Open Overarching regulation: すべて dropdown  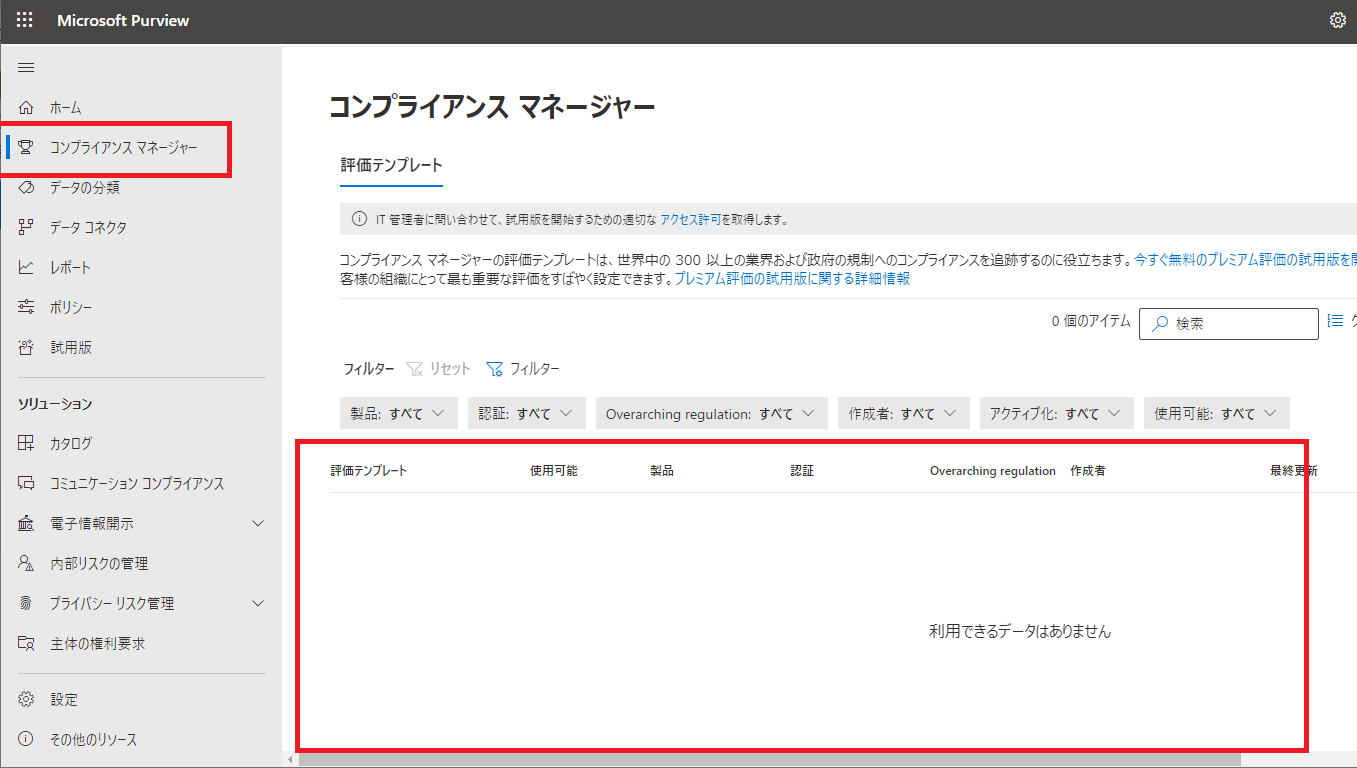pyautogui.click(x=711, y=413)
